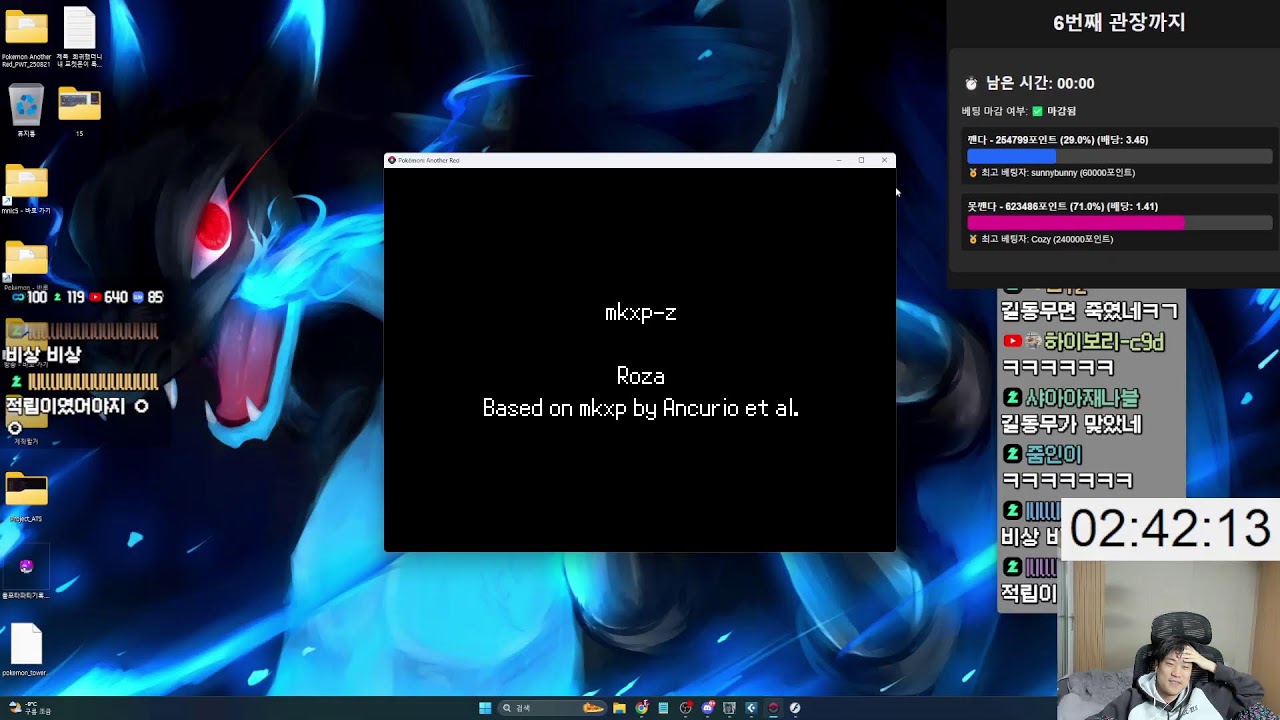Open the weather widget on the taskbar

click(28, 708)
